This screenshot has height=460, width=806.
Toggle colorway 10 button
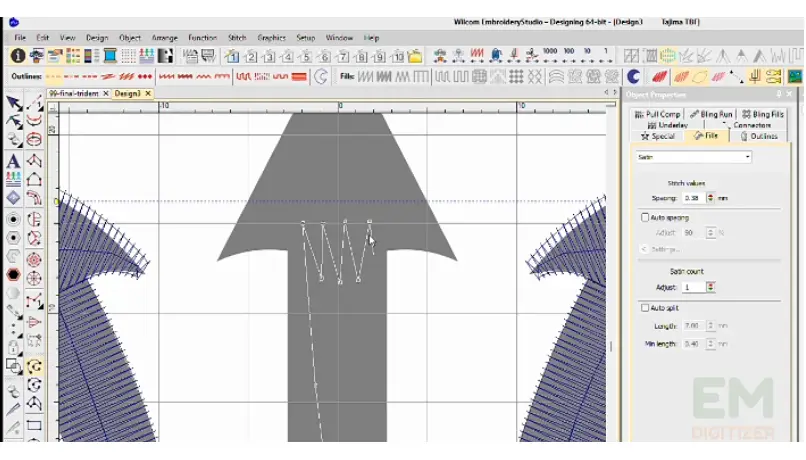397,56
